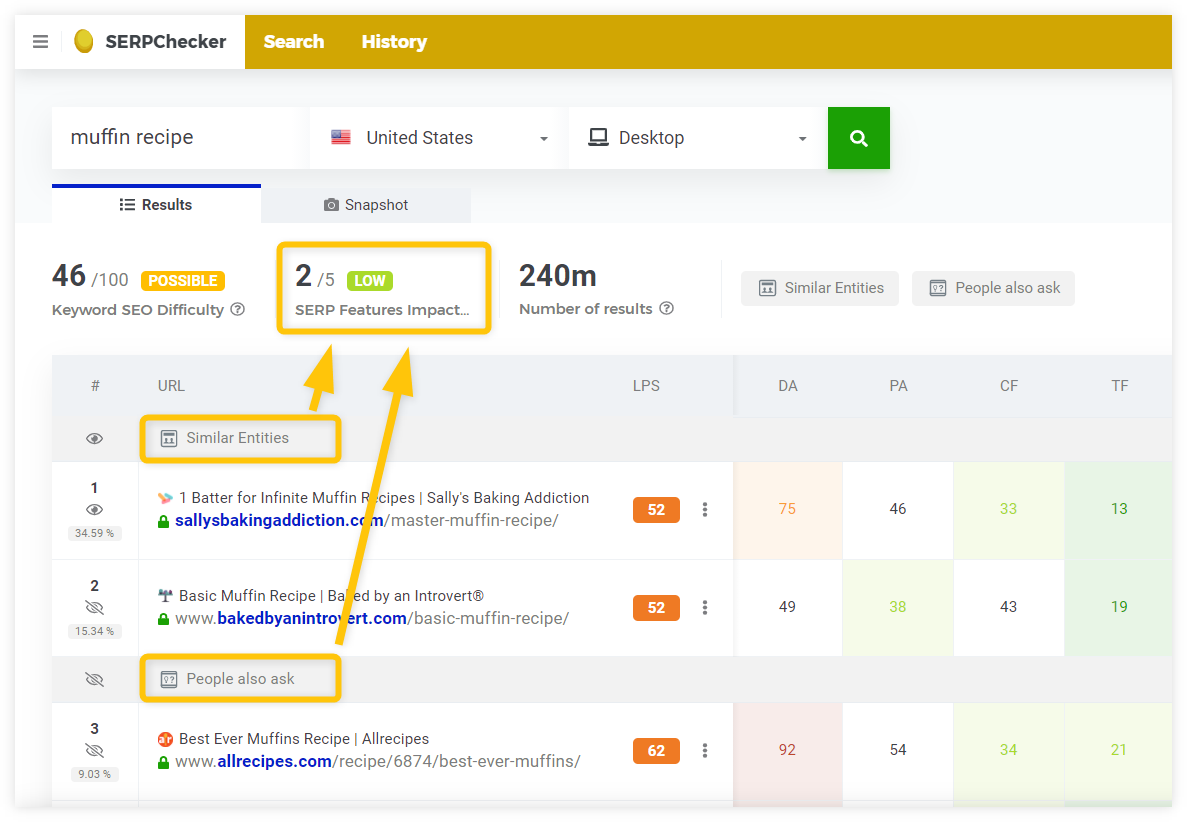
Task: Click the Number of results help icon
Action: coord(666,308)
